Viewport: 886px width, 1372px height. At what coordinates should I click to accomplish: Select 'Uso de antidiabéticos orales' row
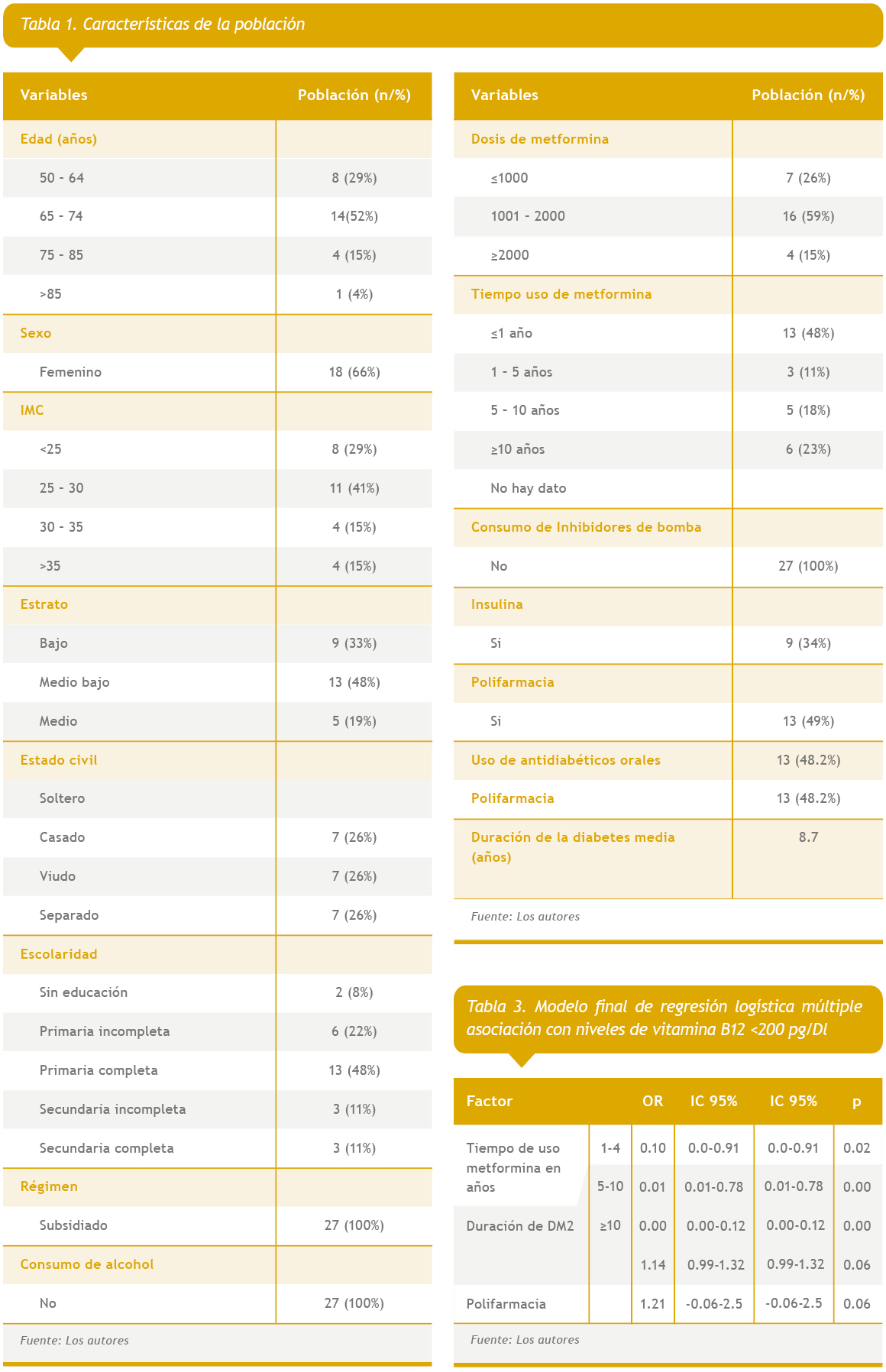[x=566, y=760]
